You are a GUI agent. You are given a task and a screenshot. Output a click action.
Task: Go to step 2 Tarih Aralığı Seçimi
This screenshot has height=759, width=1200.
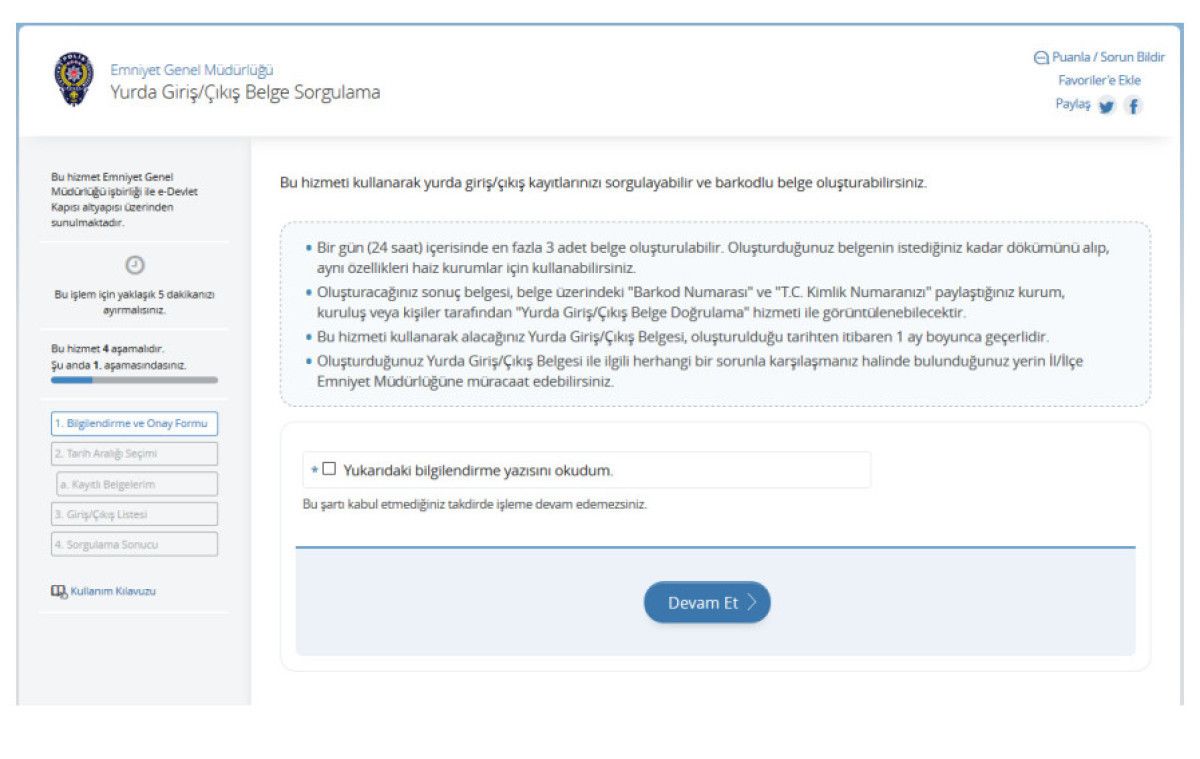pos(134,453)
